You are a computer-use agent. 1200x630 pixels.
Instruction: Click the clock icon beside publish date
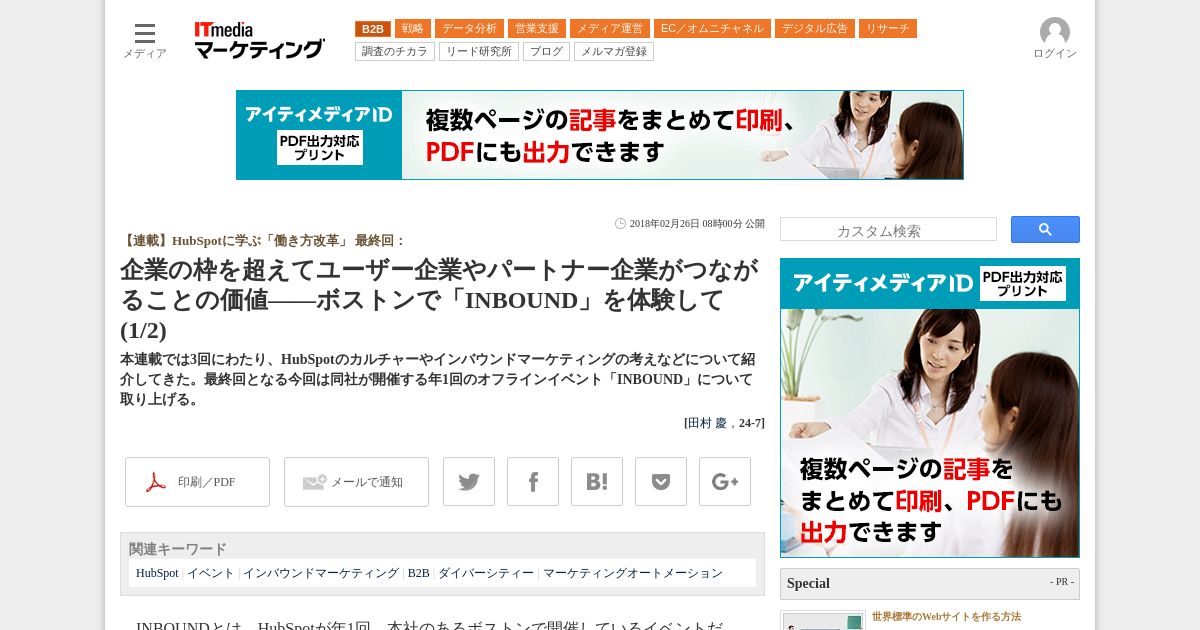620,224
